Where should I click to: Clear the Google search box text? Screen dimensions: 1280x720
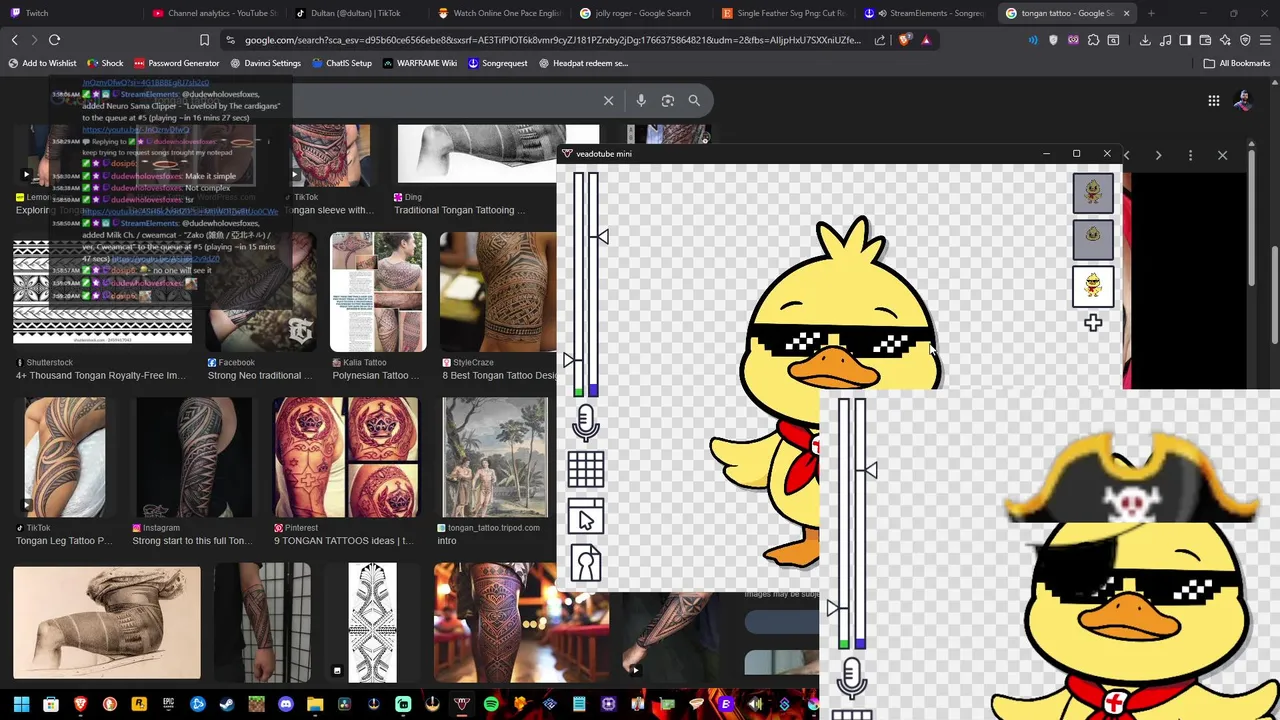point(608,100)
